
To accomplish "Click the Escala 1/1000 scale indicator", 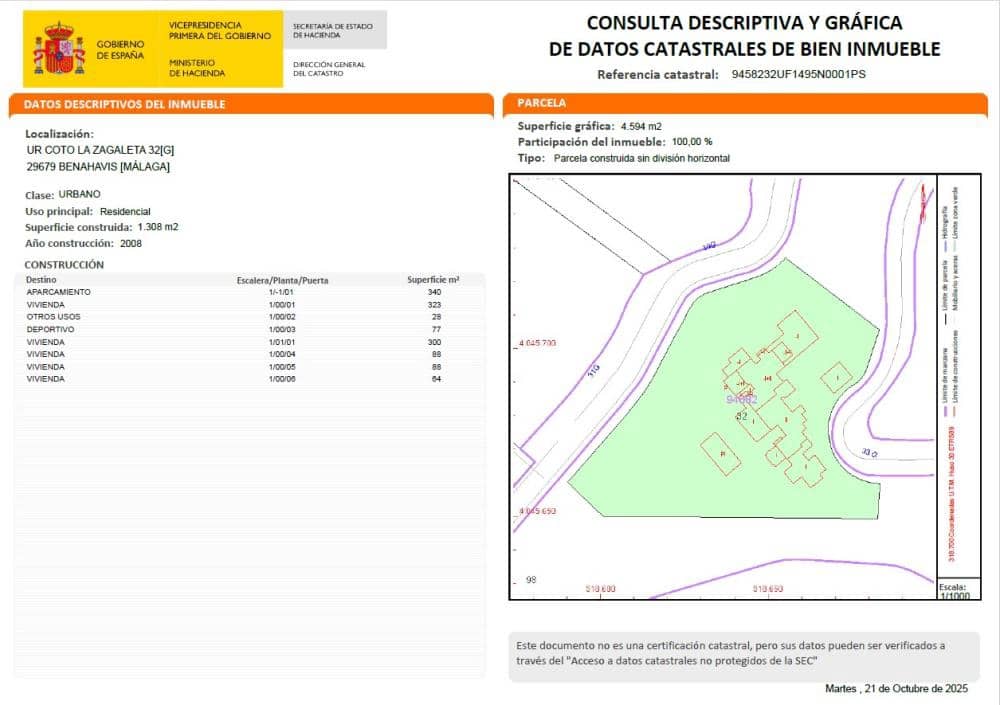I will pos(951,590).
